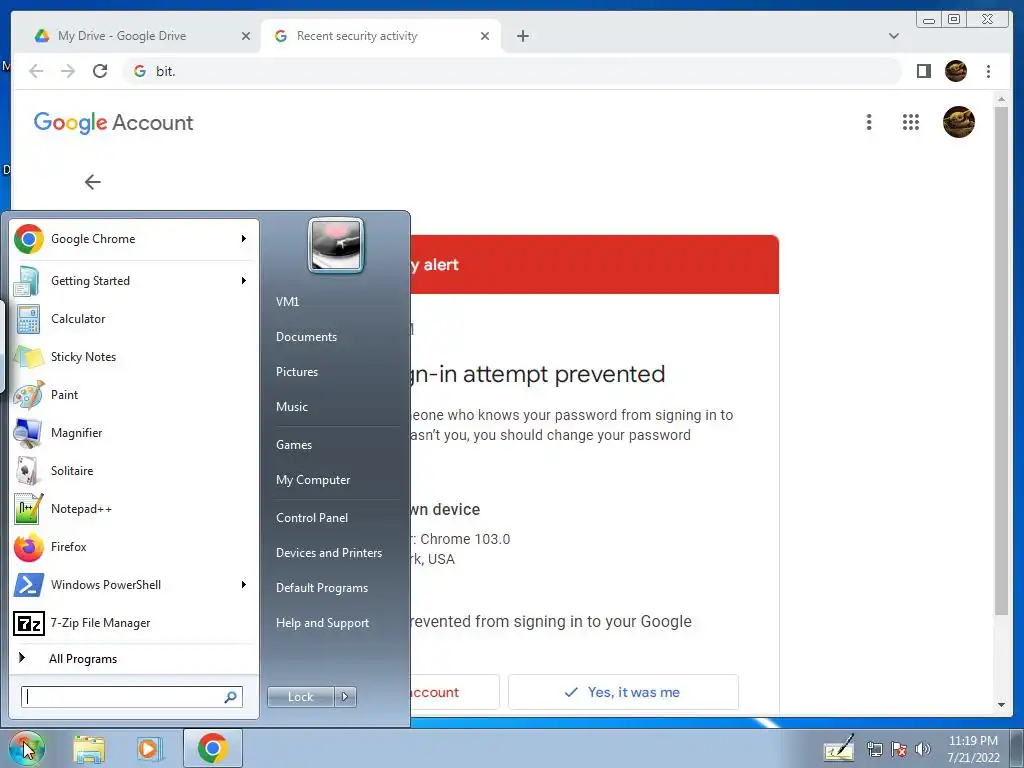The image size is (1024, 768).
Task: Expand Windows PowerShell submenu arrow
Action: (244, 584)
